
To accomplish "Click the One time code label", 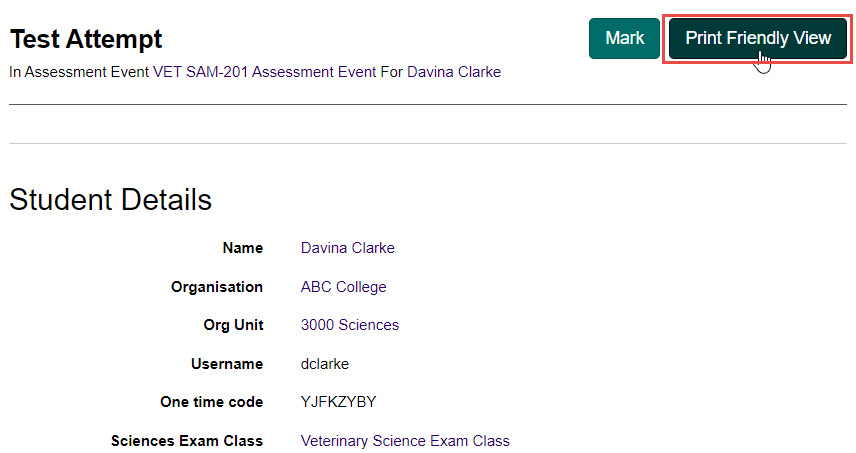I will pos(211,402).
